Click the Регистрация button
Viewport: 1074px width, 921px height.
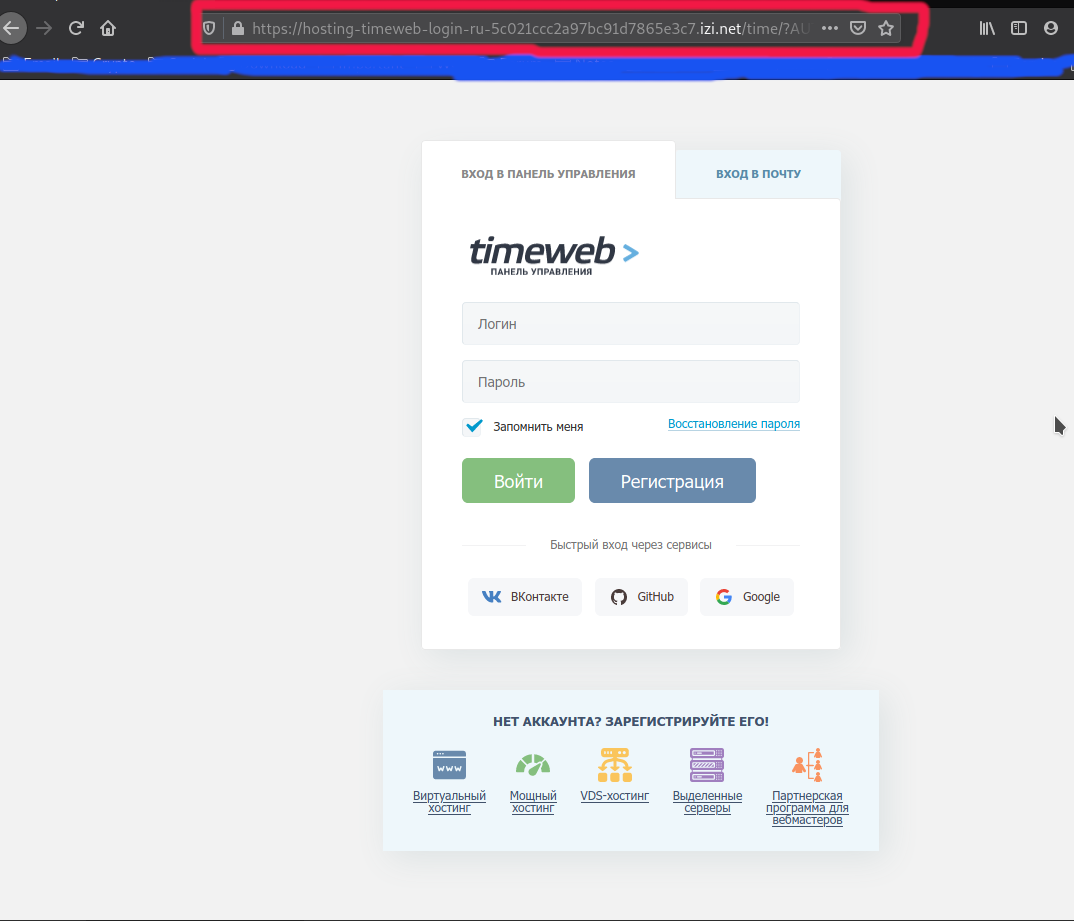click(x=672, y=481)
